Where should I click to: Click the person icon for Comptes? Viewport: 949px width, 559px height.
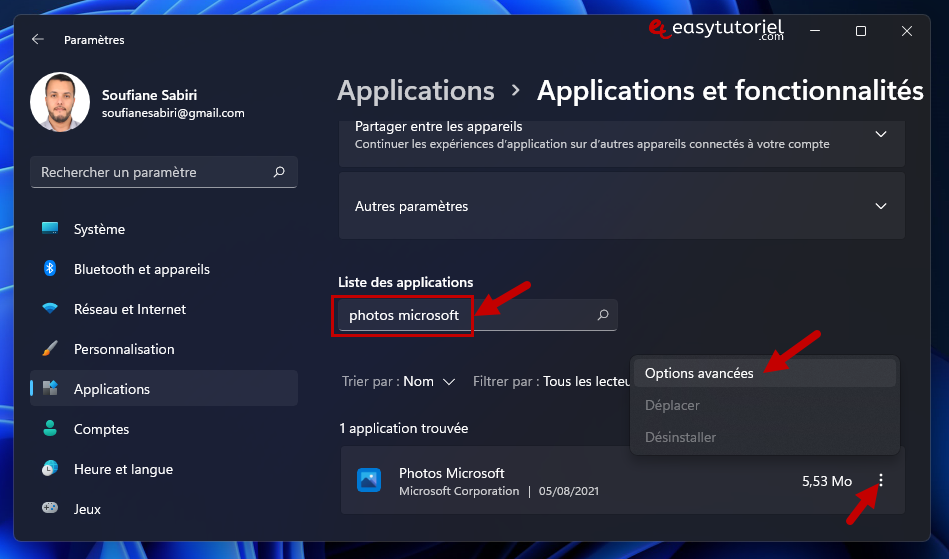click(x=50, y=428)
